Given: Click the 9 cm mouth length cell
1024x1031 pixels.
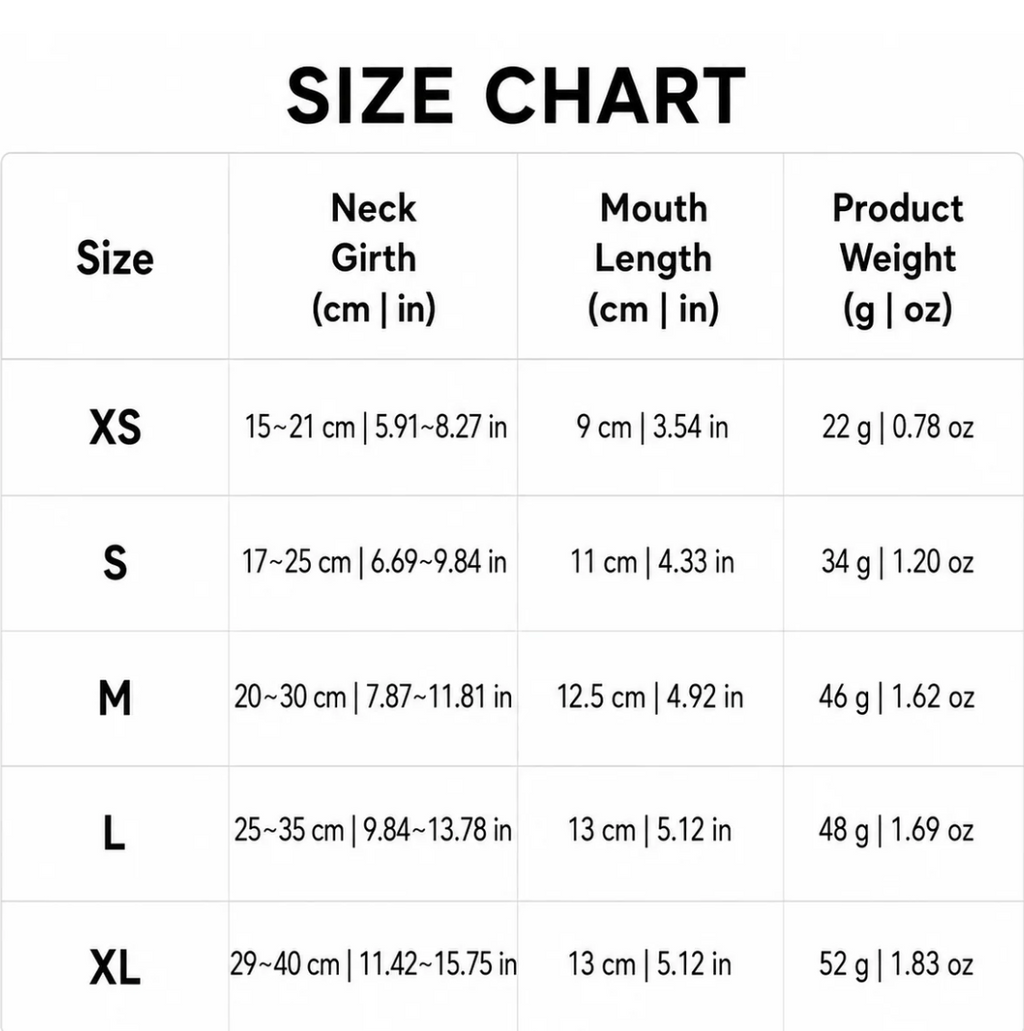Looking at the screenshot, I should coord(652,427).
